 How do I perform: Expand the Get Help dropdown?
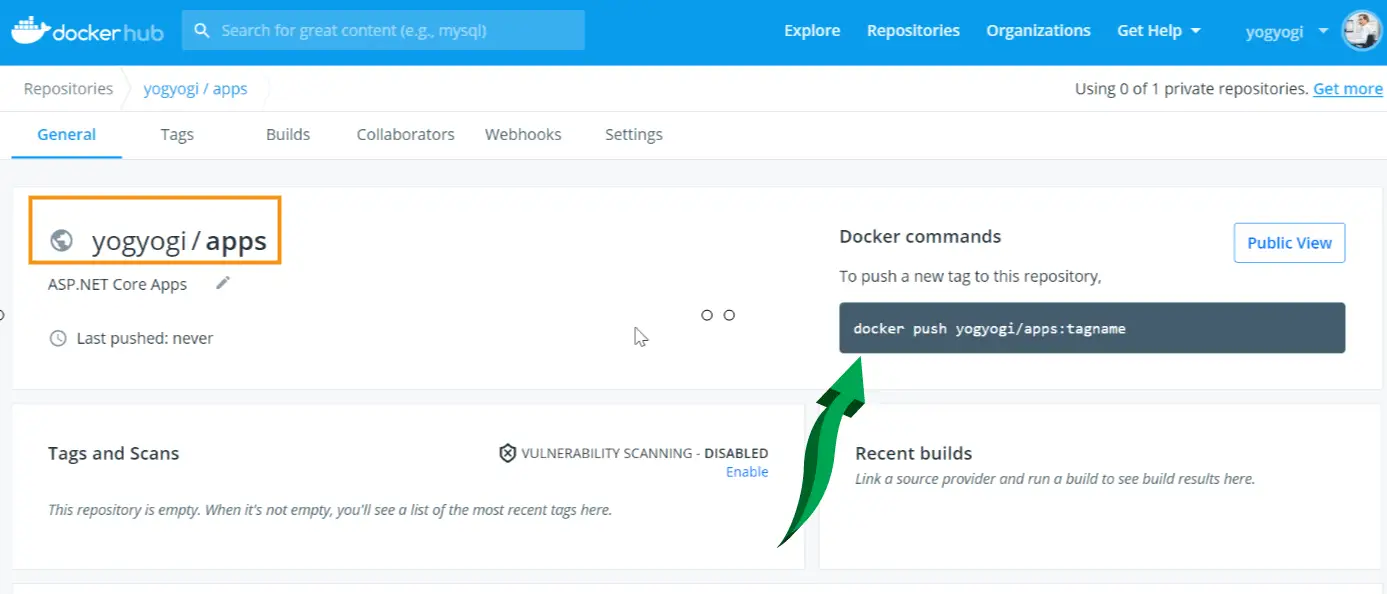(x=1158, y=31)
